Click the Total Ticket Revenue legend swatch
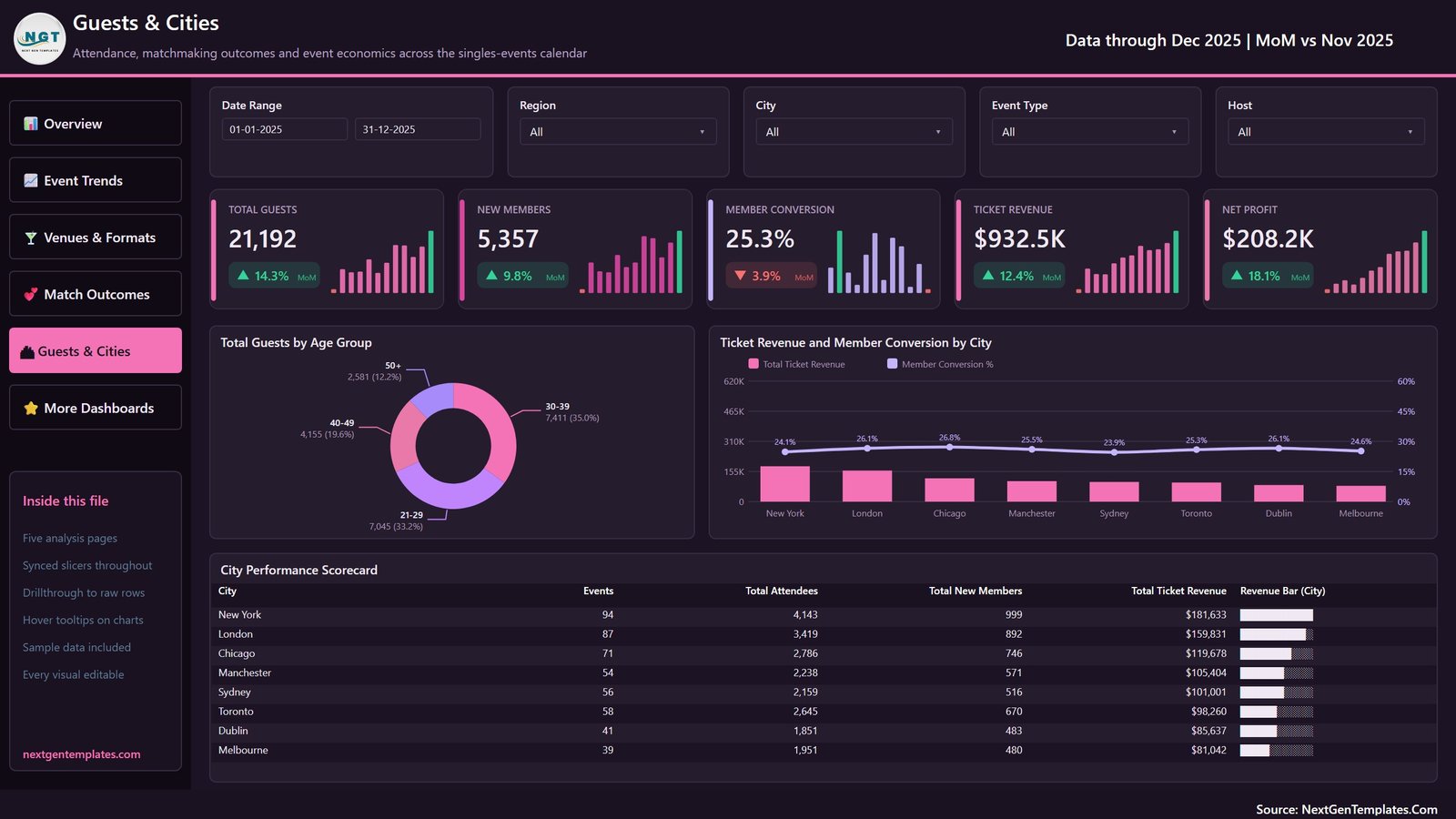 coord(753,364)
